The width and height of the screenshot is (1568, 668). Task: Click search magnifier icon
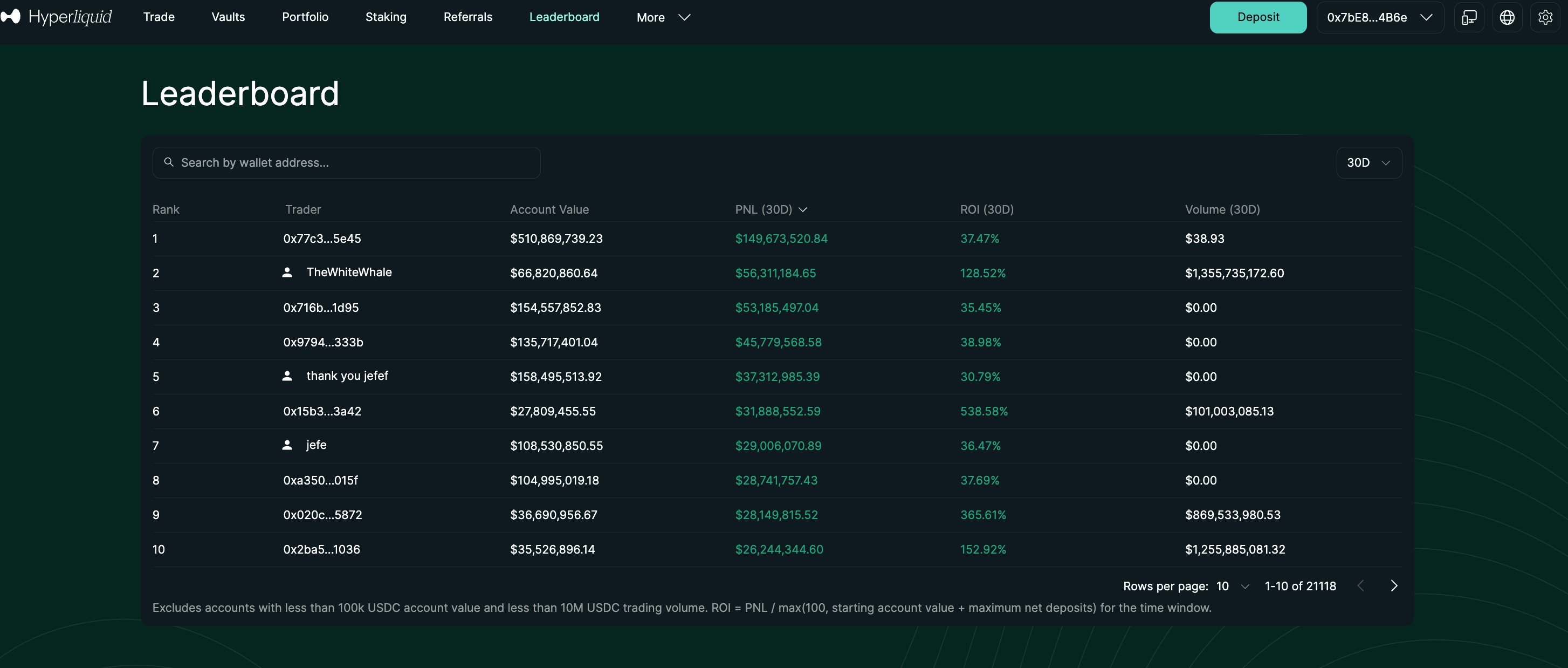tap(169, 162)
